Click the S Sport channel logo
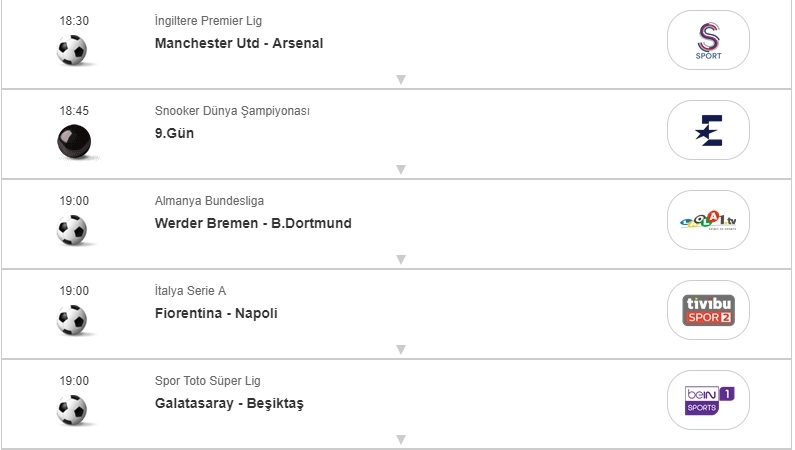 point(708,40)
